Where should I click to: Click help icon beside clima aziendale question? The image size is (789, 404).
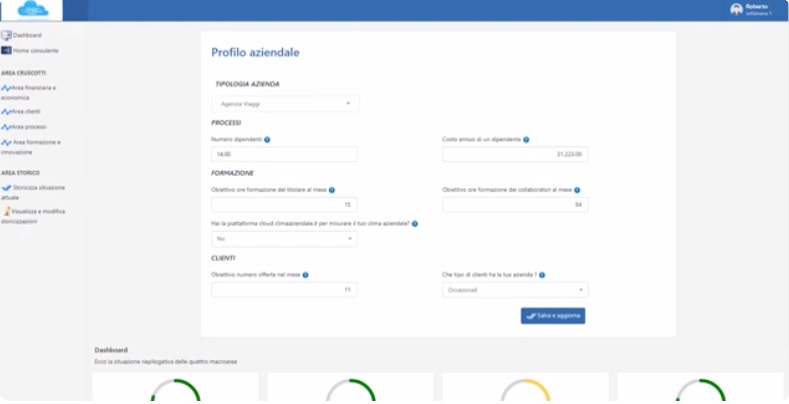(x=414, y=224)
